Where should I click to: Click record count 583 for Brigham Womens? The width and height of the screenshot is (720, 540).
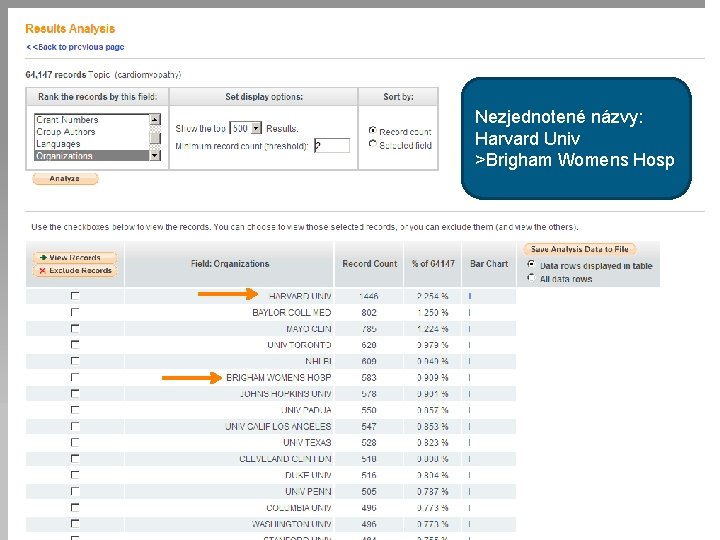pyautogui.click(x=369, y=377)
